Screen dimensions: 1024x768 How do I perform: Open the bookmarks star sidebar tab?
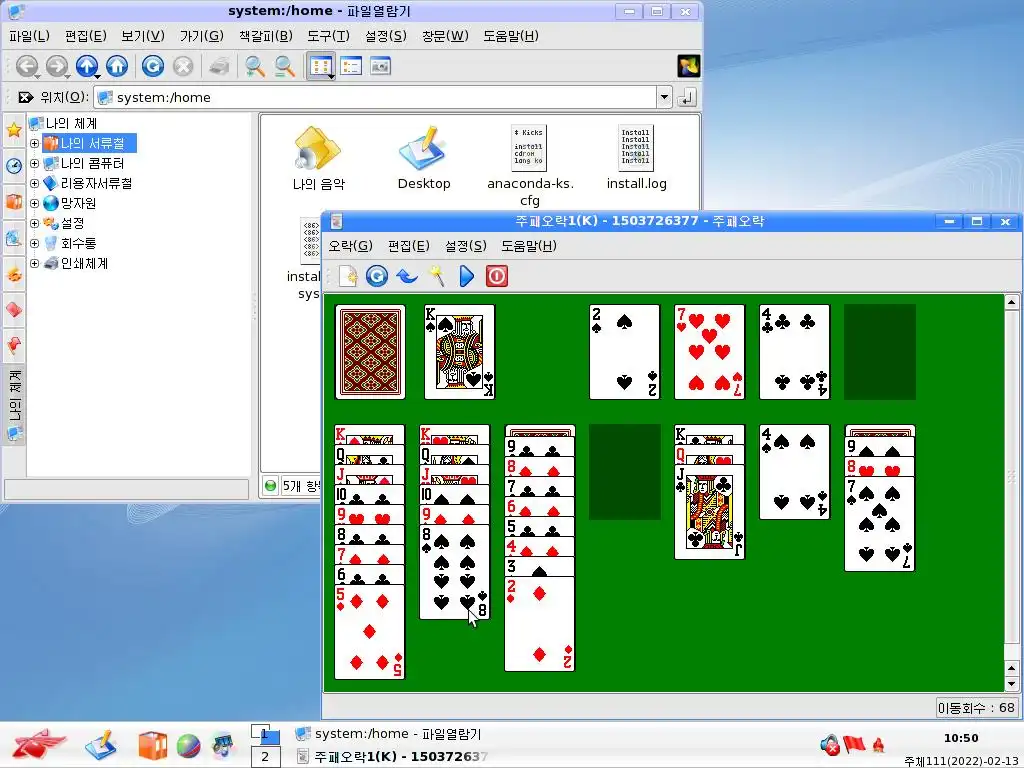(x=14, y=130)
